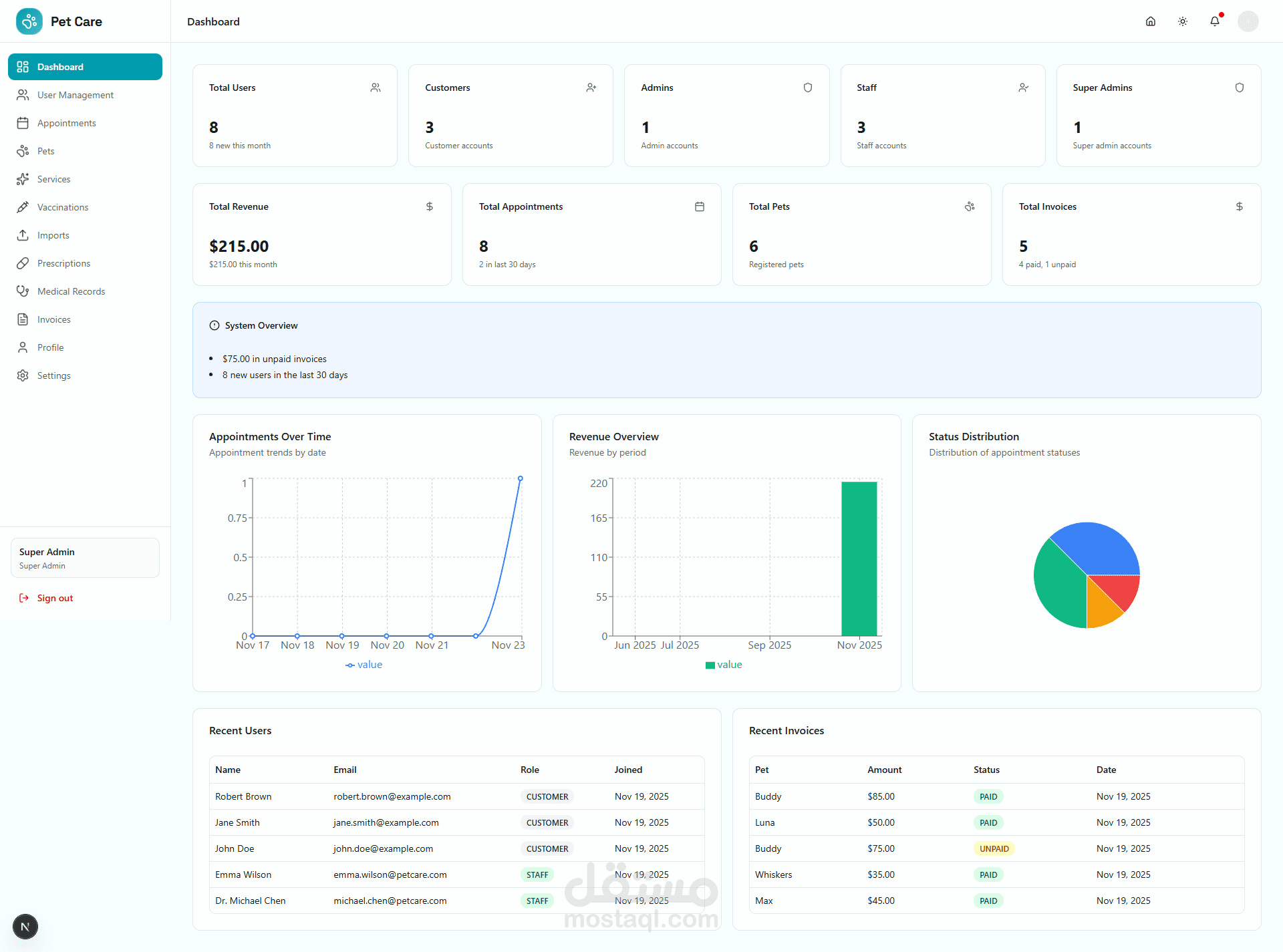
Task: Click green Nov 2025 revenue bar
Action: (x=859, y=559)
